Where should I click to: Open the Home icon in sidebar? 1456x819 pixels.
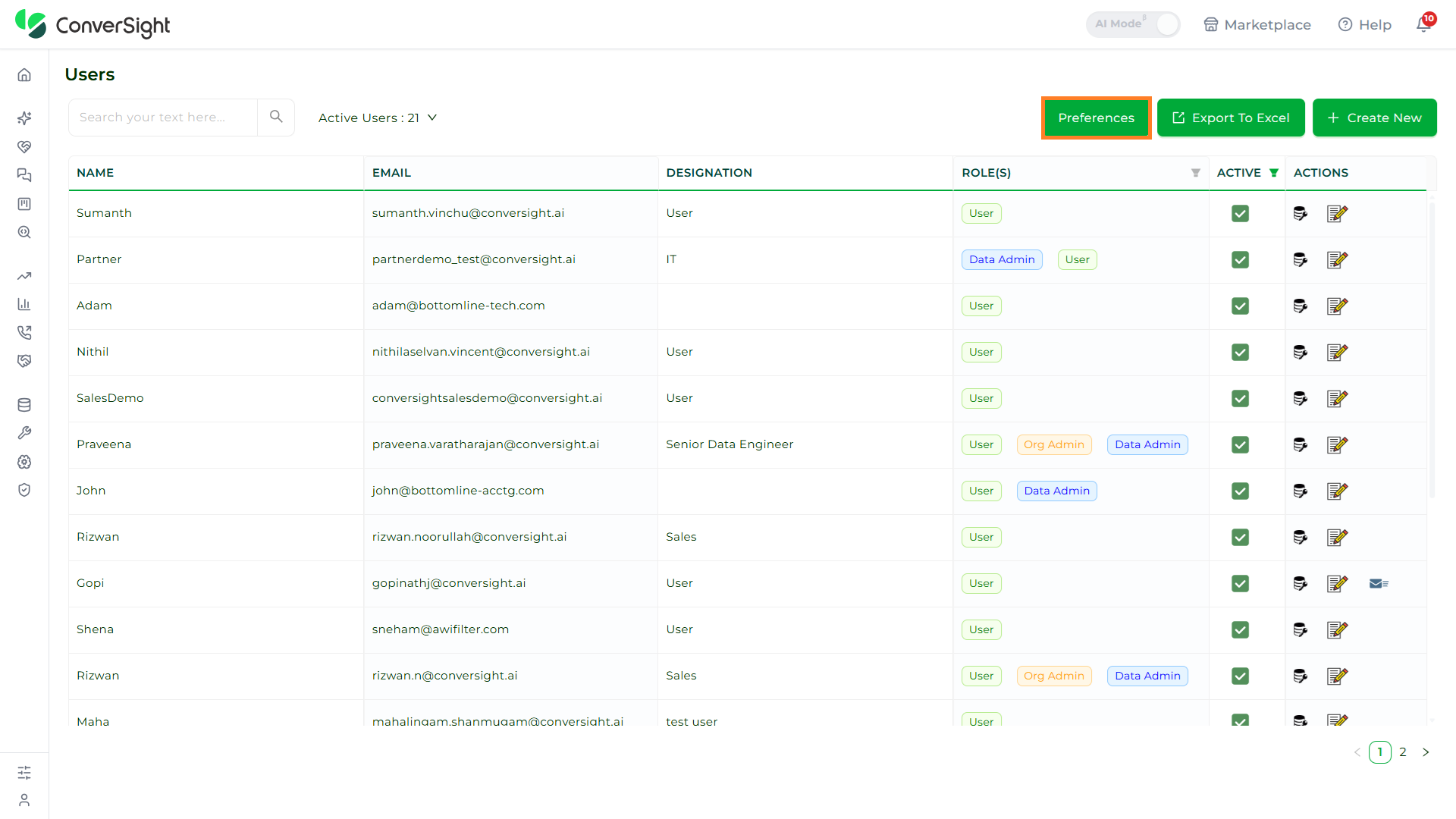tap(24, 74)
